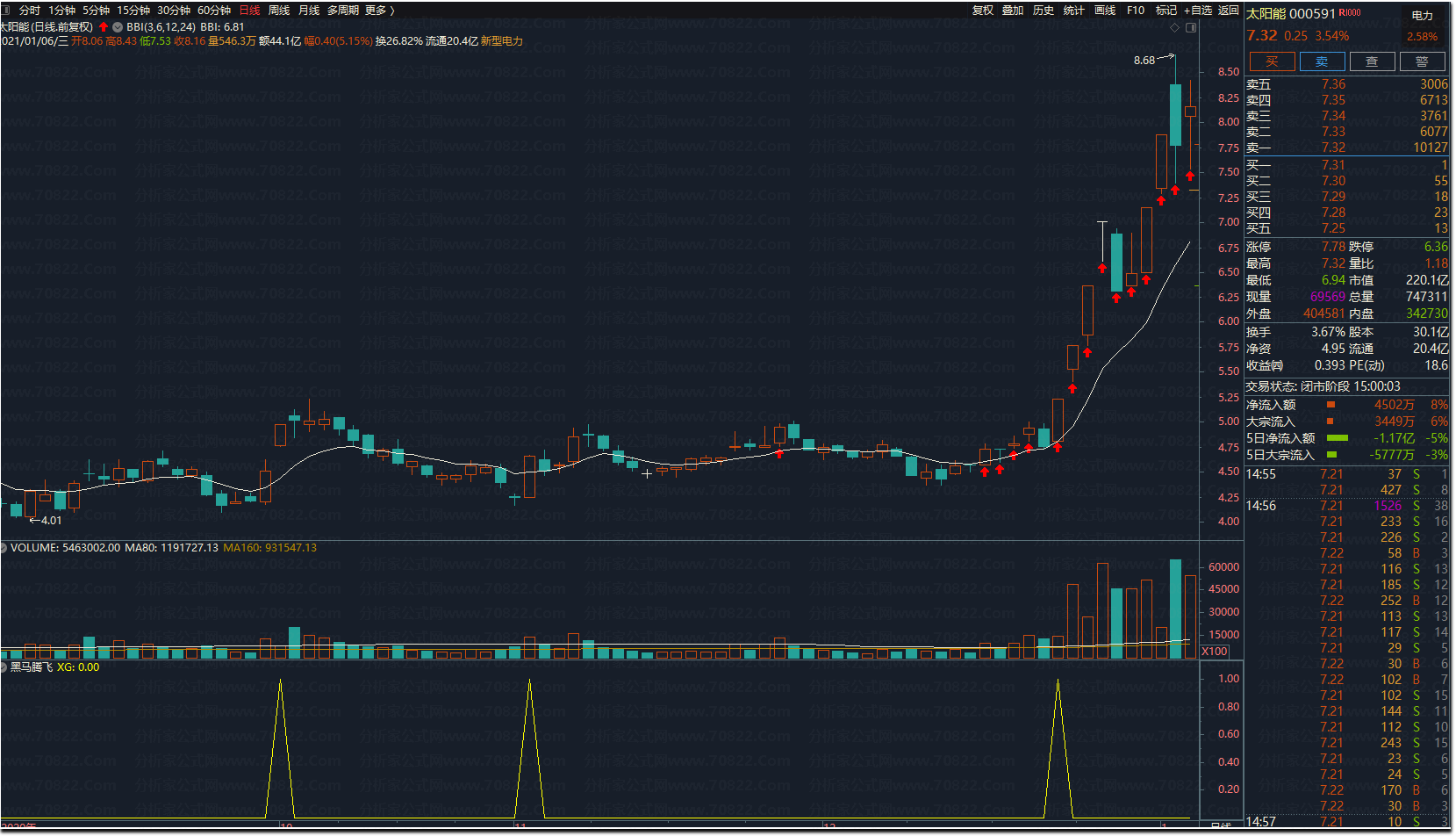The image size is (1456, 836).
Task: Click the 太阳能 000591 stock title
Action: [1290, 14]
